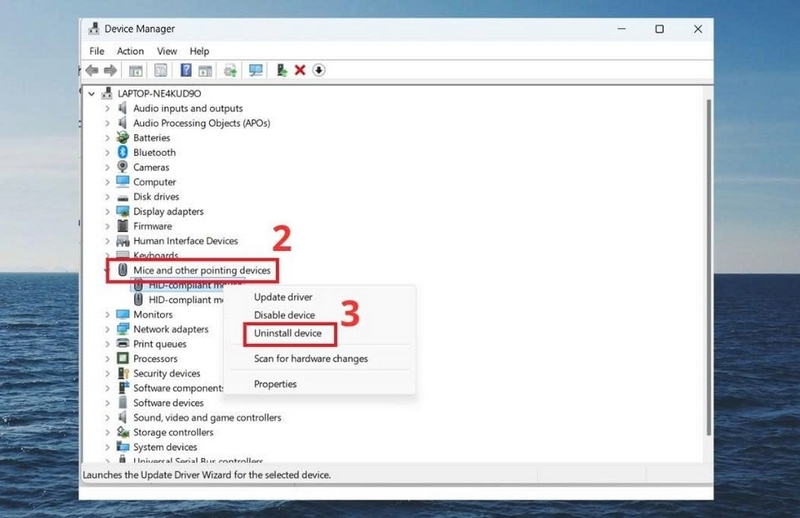This screenshot has height=518, width=800.
Task: Click the Audio inputs and outputs speaker icon
Action: pyautogui.click(x=122, y=108)
